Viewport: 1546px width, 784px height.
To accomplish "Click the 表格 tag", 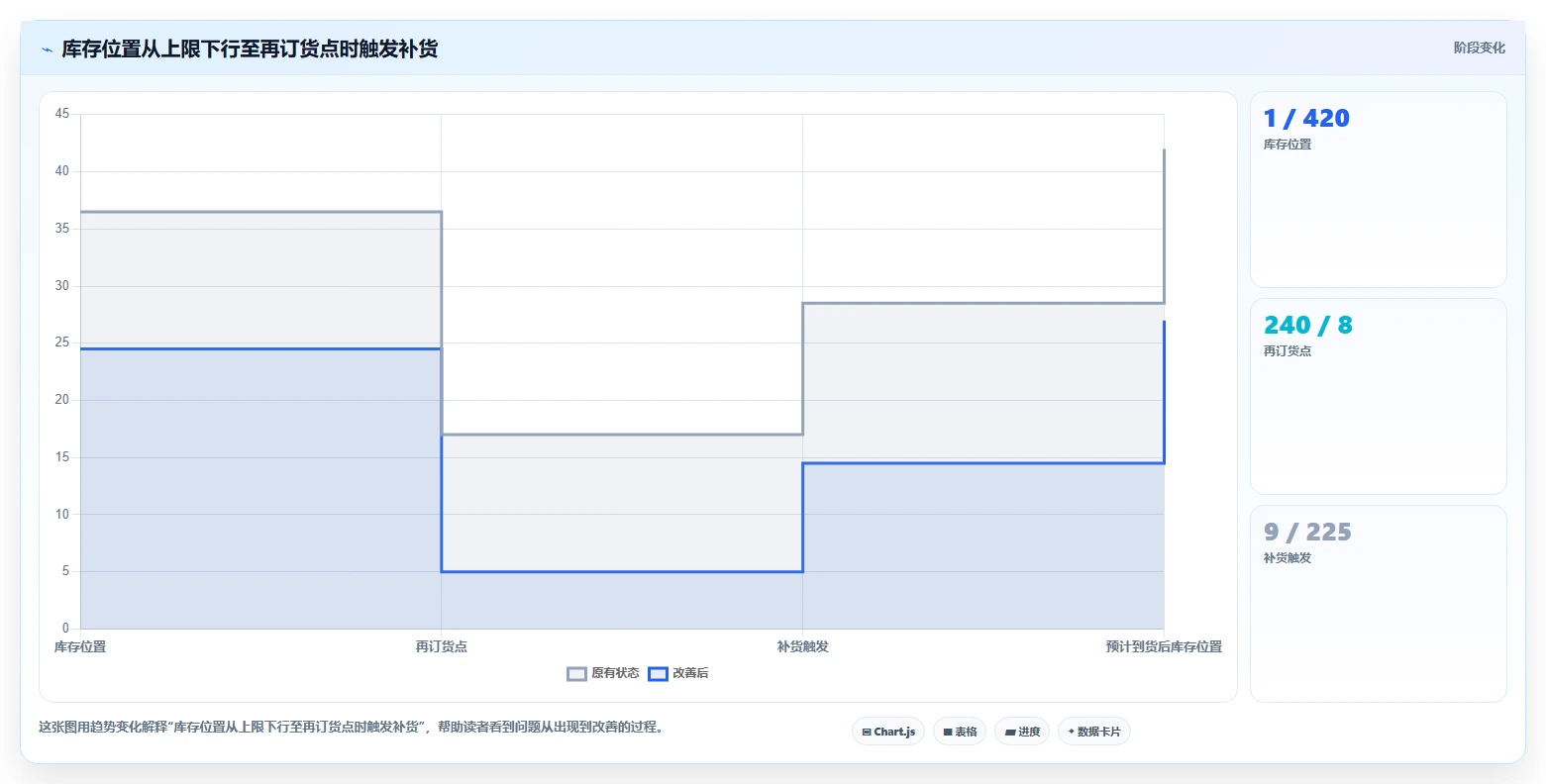I will coord(960,732).
